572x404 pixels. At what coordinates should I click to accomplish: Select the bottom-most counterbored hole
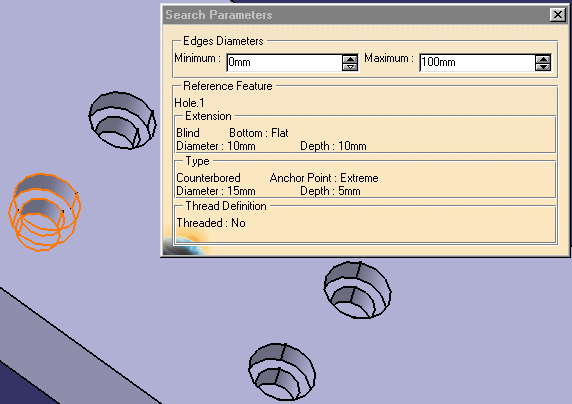click(282, 372)
